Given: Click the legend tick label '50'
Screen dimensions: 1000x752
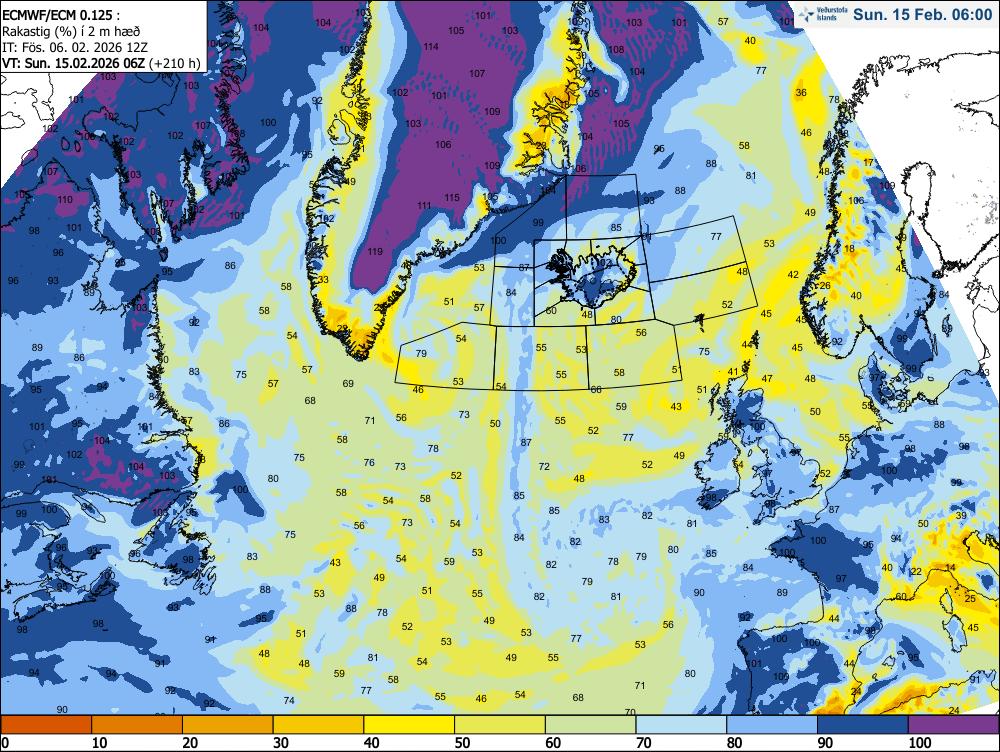Looking at the screenshot, I should click(x=462, y=743).
